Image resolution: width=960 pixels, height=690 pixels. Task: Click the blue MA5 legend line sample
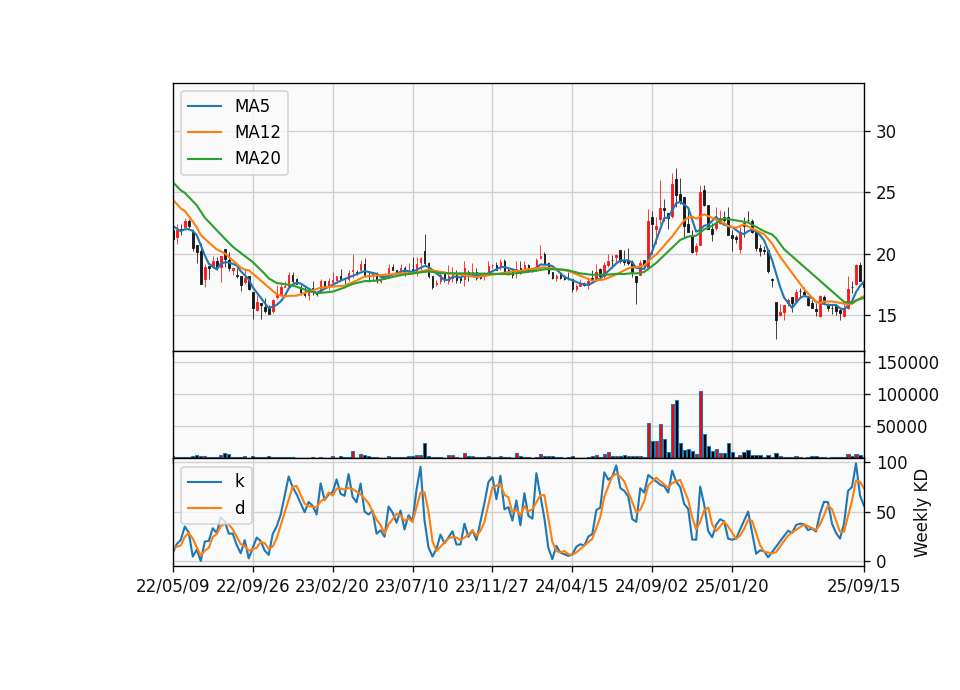204,106
